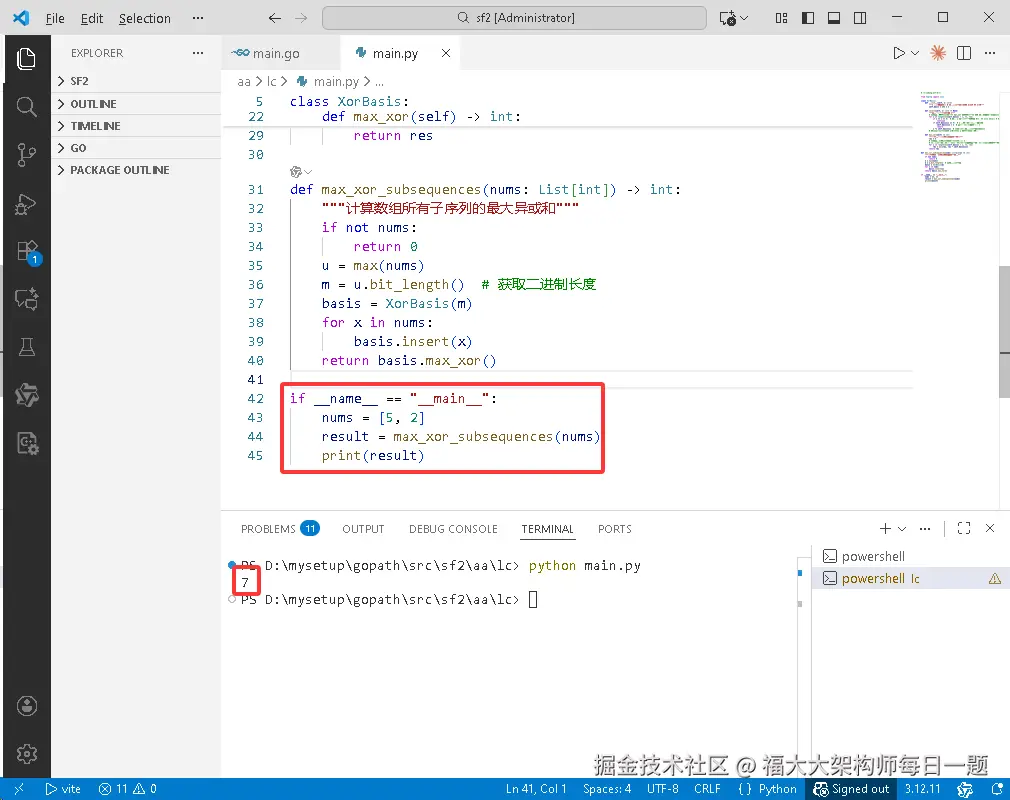Open the Edit menu
Image resolution: width=1010 pixels, height=800 pixels.
[91, 18]
